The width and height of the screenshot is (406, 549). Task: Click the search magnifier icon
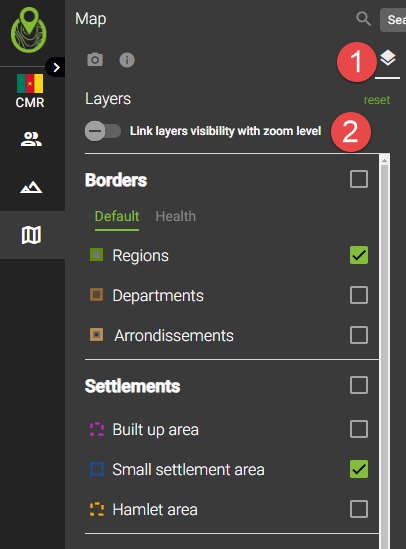coord(363,19)
